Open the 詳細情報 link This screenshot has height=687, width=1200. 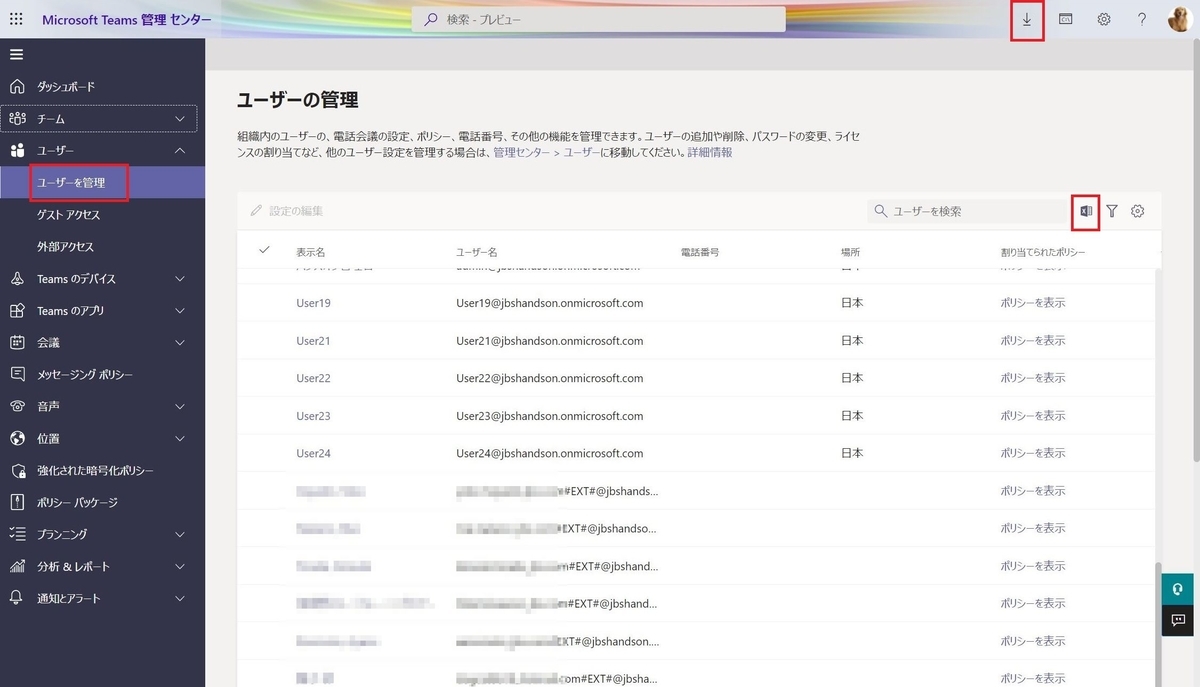click(x=710, y=152)
